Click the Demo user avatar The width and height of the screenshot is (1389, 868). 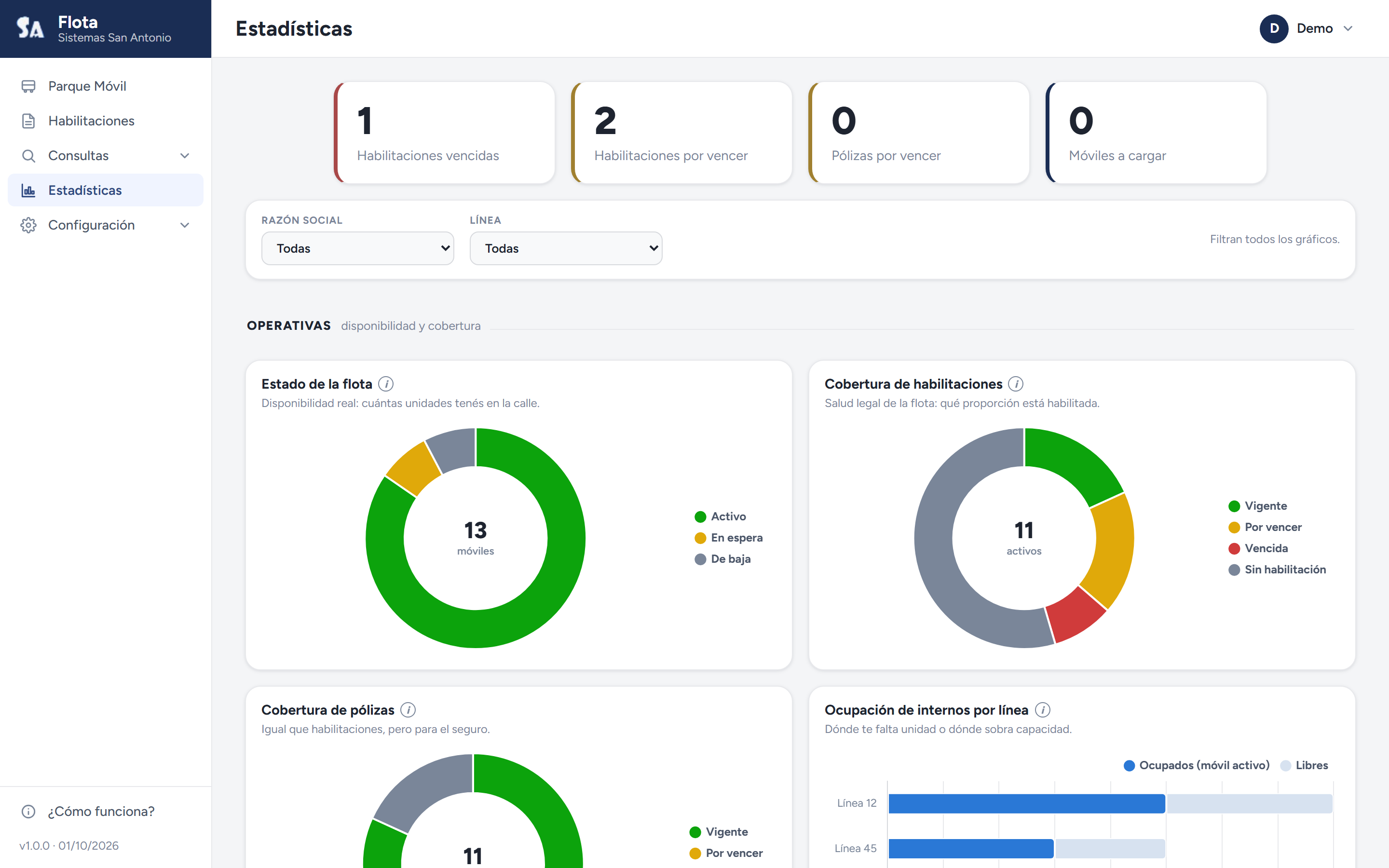1274,29
